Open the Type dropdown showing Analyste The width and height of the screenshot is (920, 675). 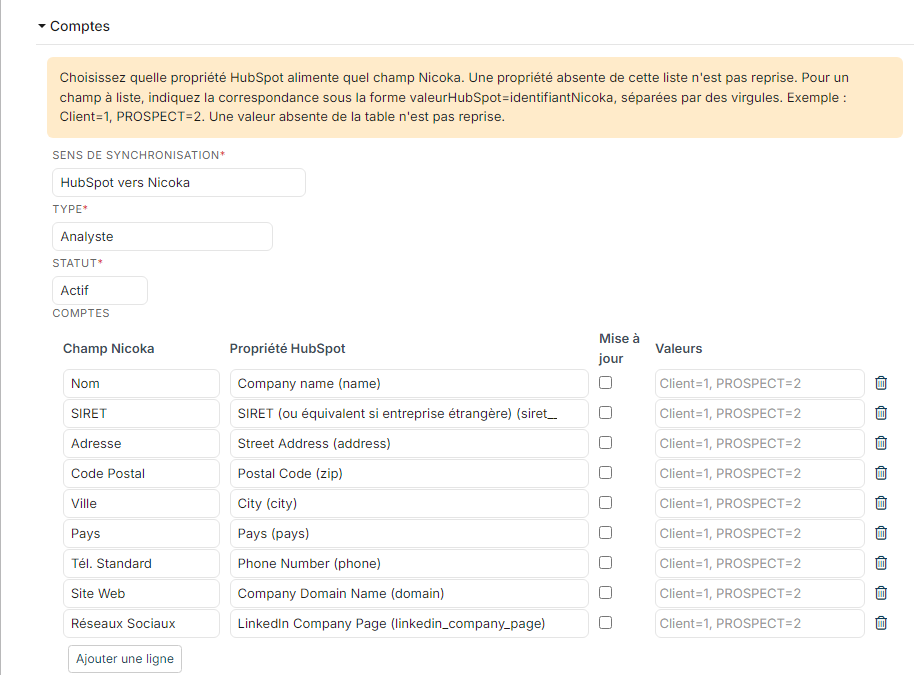[x=163, y=237]
